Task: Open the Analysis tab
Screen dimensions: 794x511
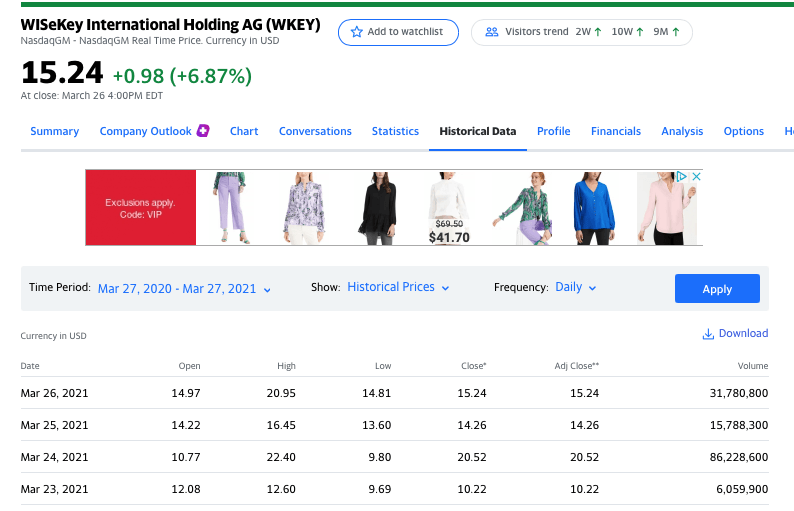Action: (x=682, y=131)
